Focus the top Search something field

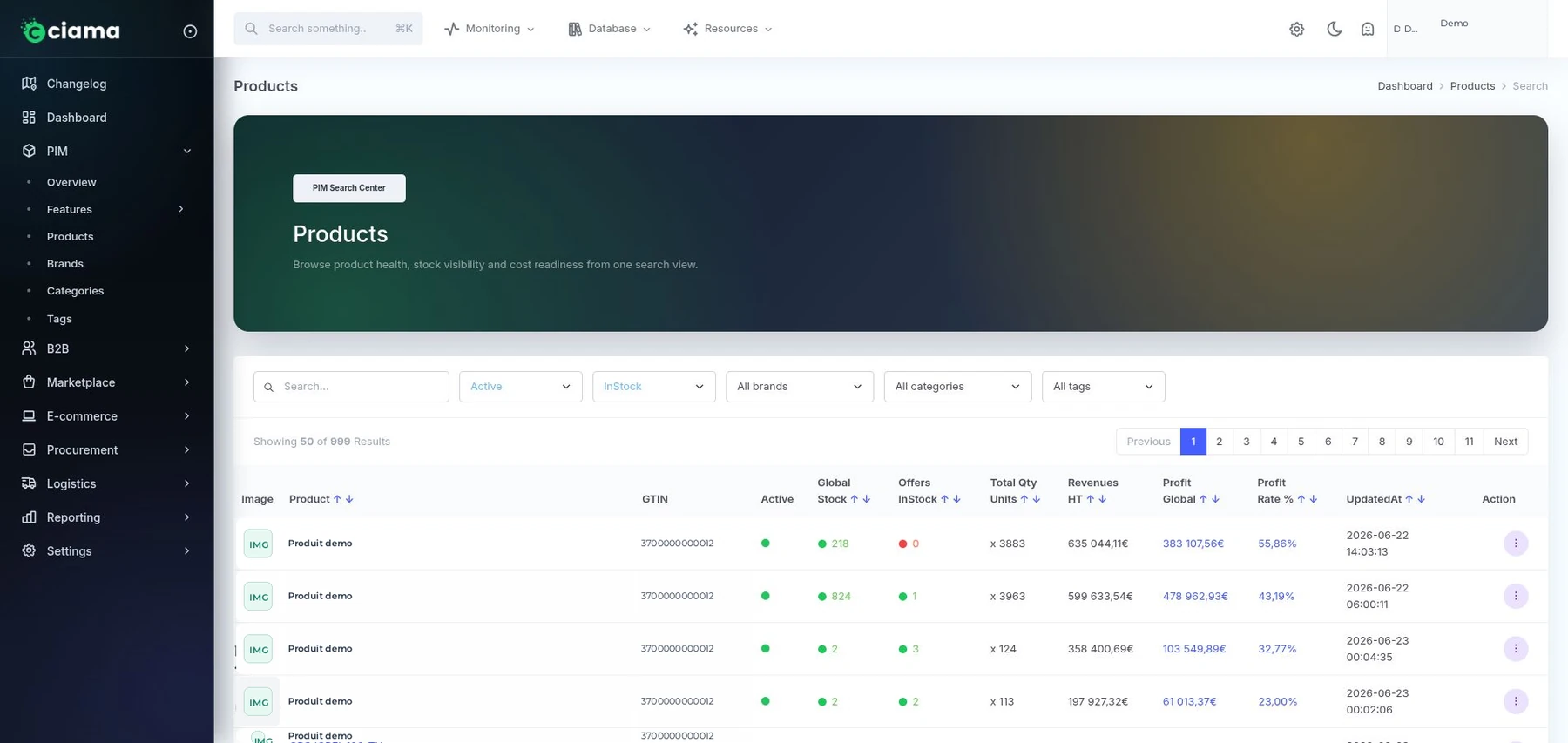[328, 29]
